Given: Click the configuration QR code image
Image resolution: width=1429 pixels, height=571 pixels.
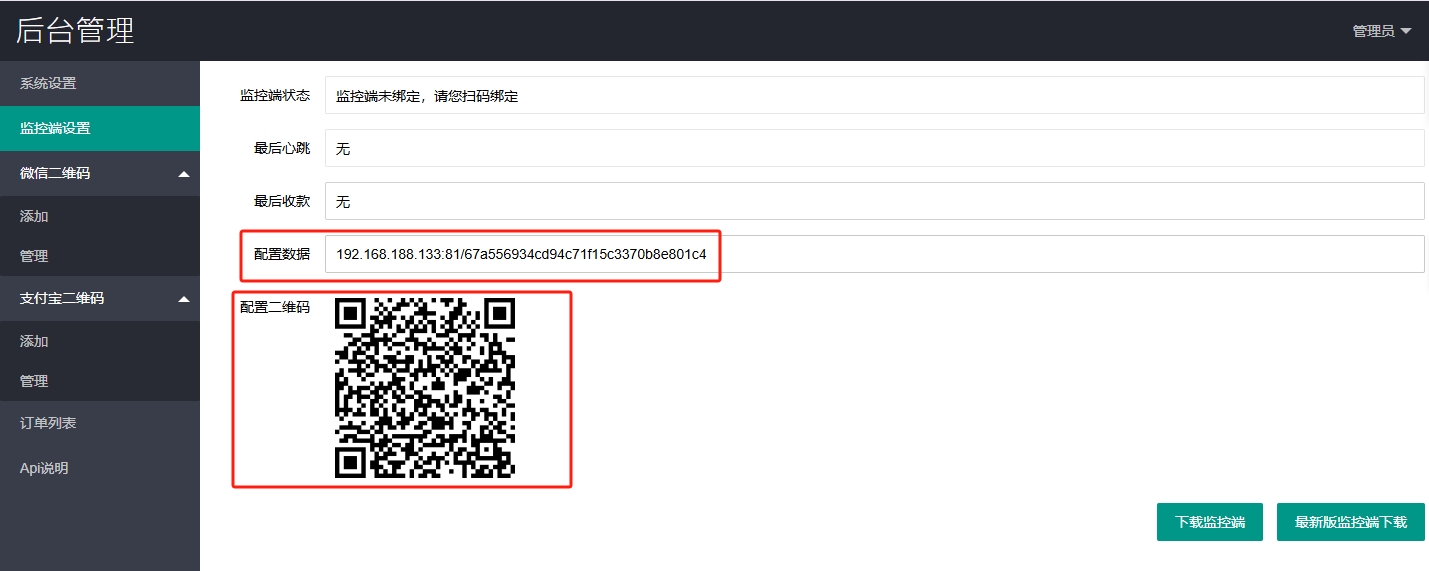Looking at the screenshot, I should (425, 387).
